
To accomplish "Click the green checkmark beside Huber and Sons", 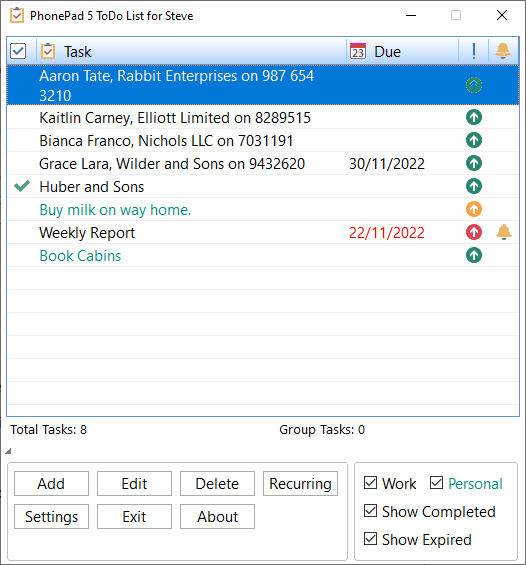I will (x=22, y=186).
